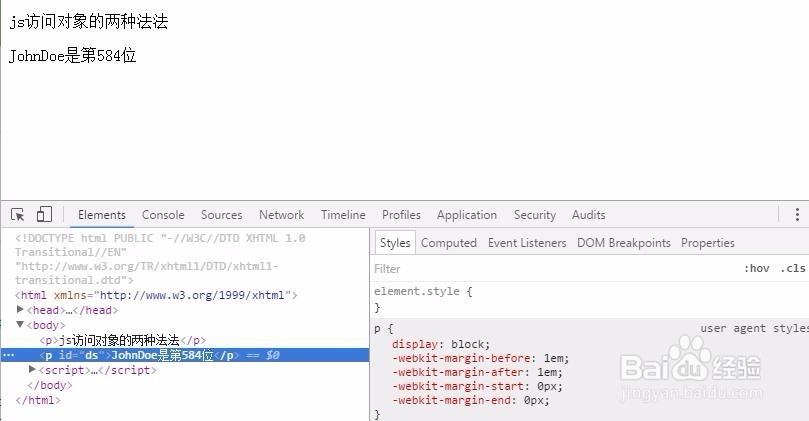Expand the head node arrow

click(x=20, y=310)
